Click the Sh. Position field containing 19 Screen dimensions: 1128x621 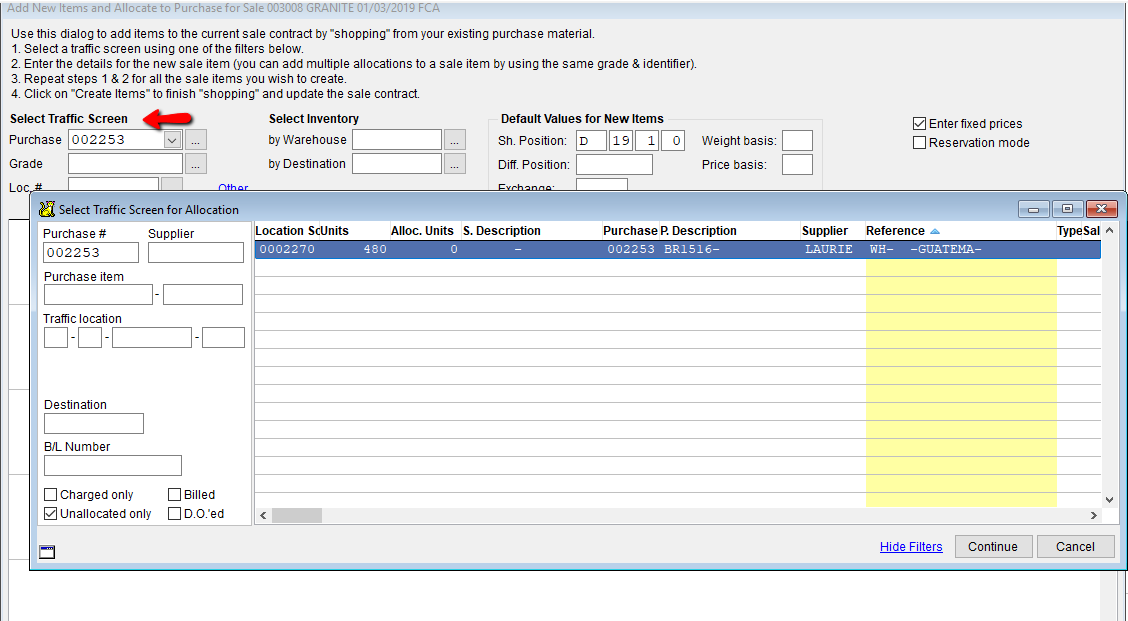pyautogui.click(x=621, y=141)
